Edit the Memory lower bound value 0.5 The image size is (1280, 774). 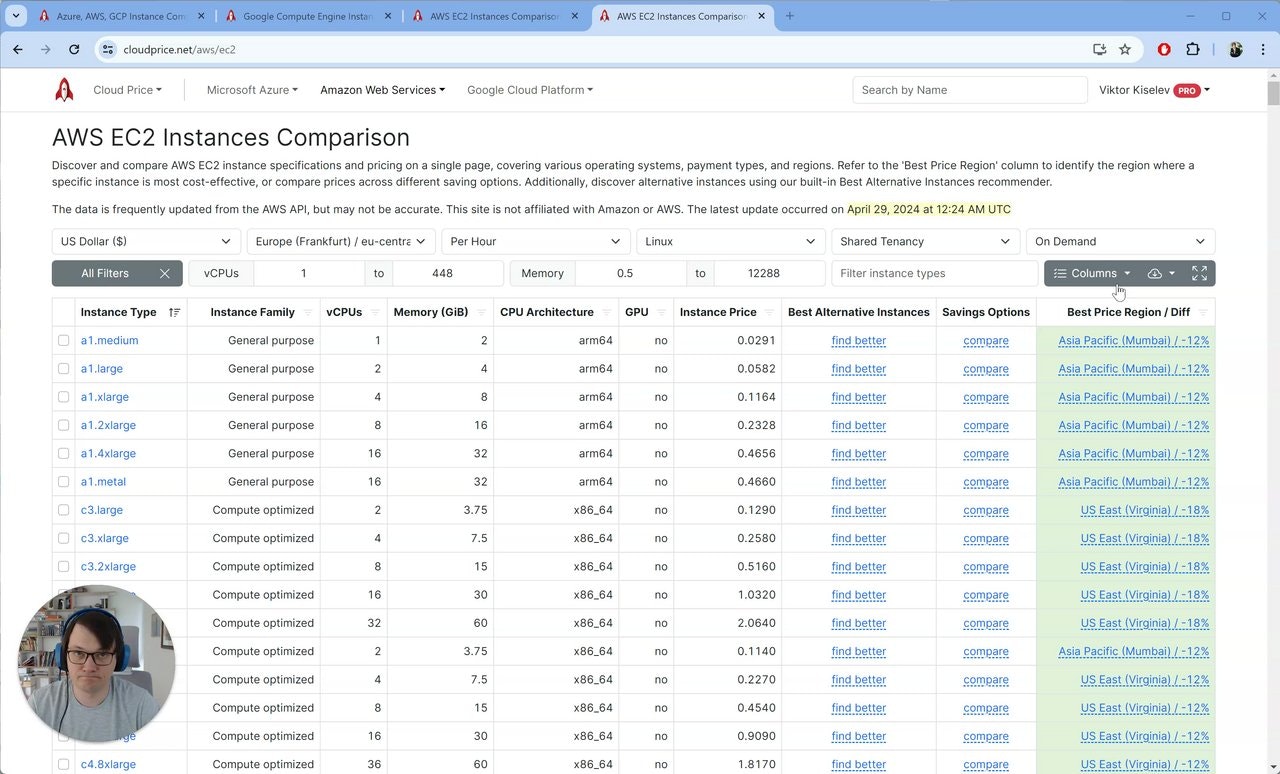pyautogui.click(x=626, y=273)
